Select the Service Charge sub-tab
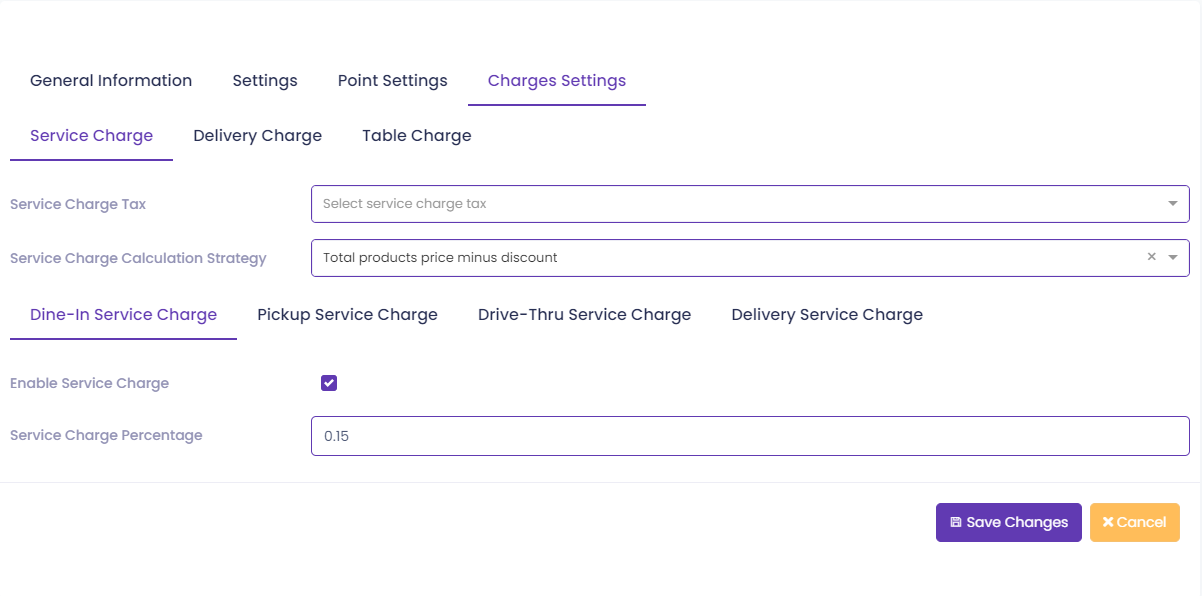This screenshot has height=596, width=1202. (92, 136)
